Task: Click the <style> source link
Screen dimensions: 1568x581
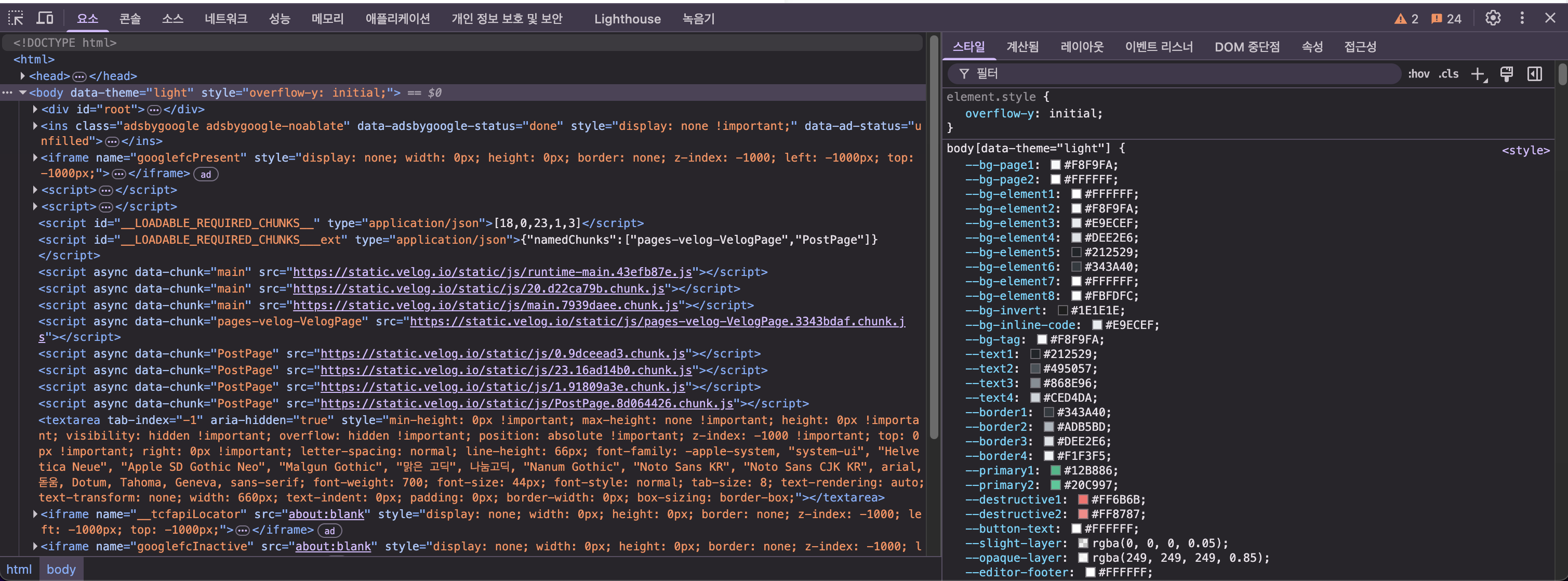Action: tap(1525, 150)
